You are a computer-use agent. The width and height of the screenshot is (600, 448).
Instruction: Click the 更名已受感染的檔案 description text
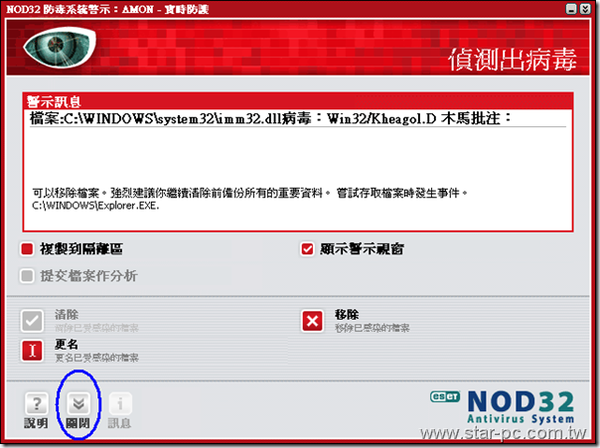[x=96, y=358]
